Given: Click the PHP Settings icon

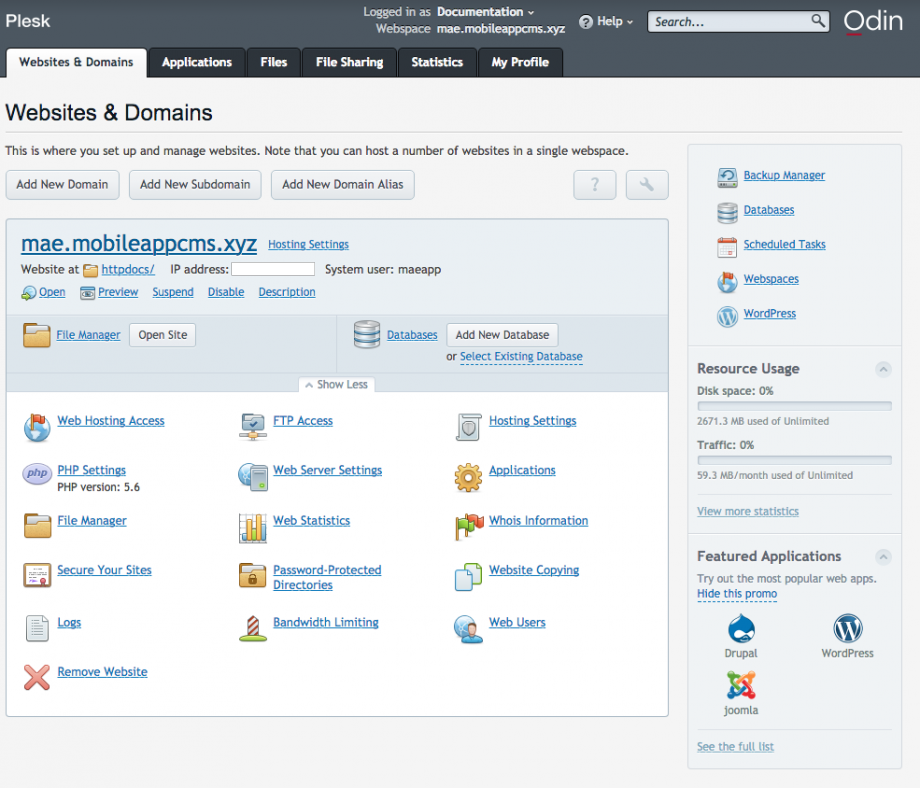Looking at the screenshot, I should coord(37,474).
